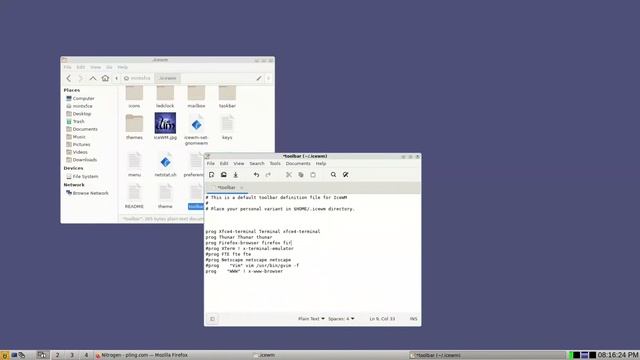Click the .icewm path bar button
Screen dimensions: 640x360
point(167,78)
